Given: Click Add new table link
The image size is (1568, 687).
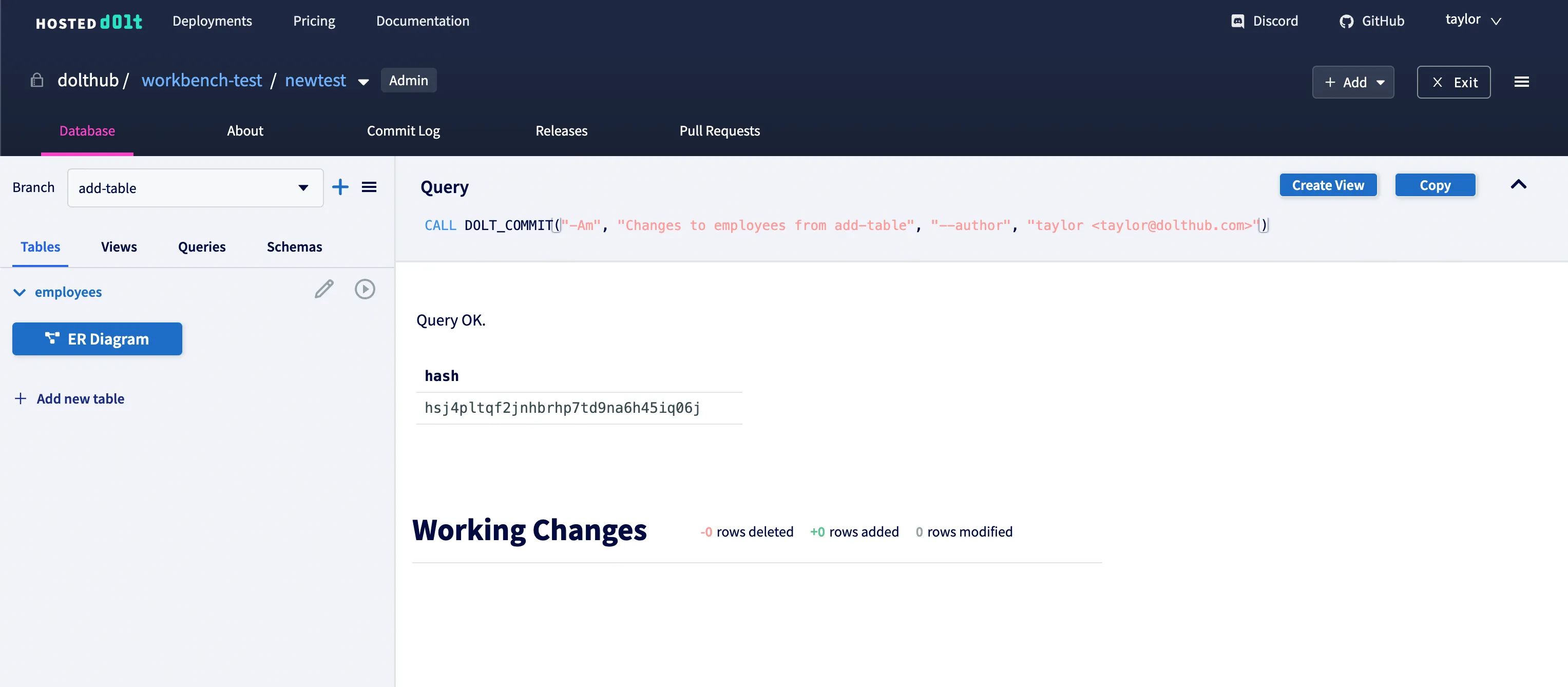Looking at the screenshot, I should tap(69, 398).
